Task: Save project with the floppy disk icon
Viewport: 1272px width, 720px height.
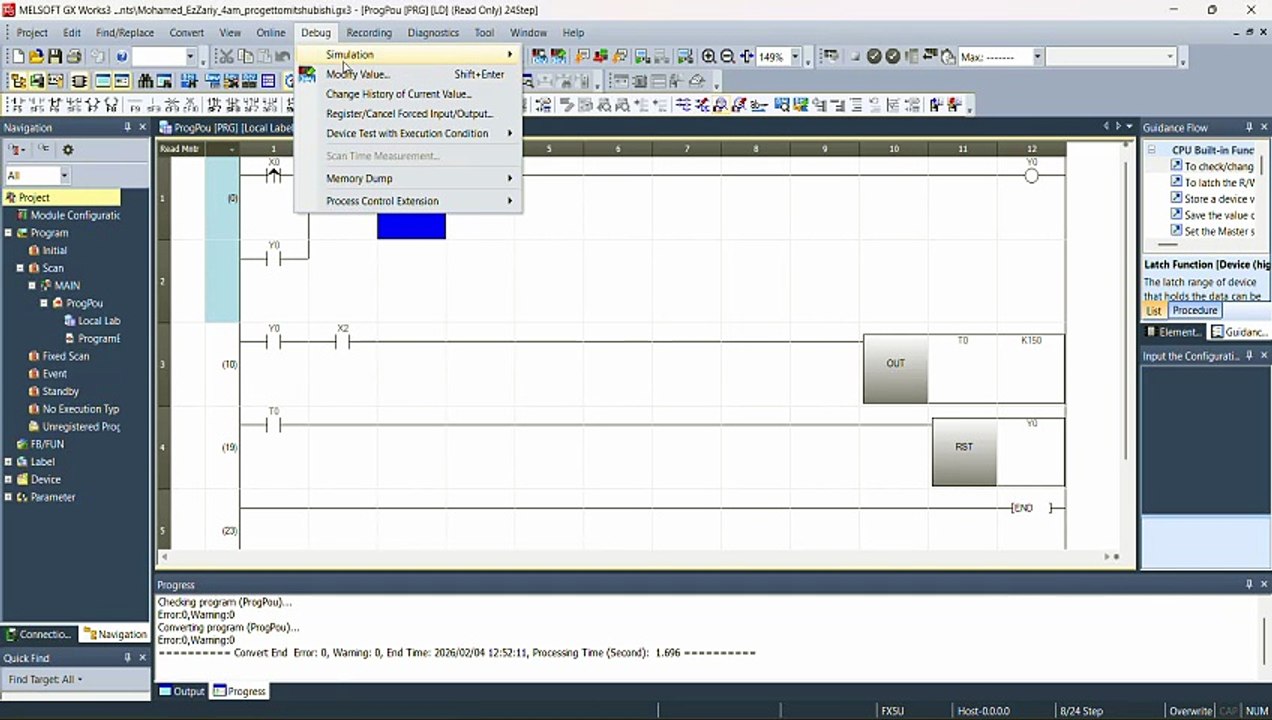Action: [55, 57]
